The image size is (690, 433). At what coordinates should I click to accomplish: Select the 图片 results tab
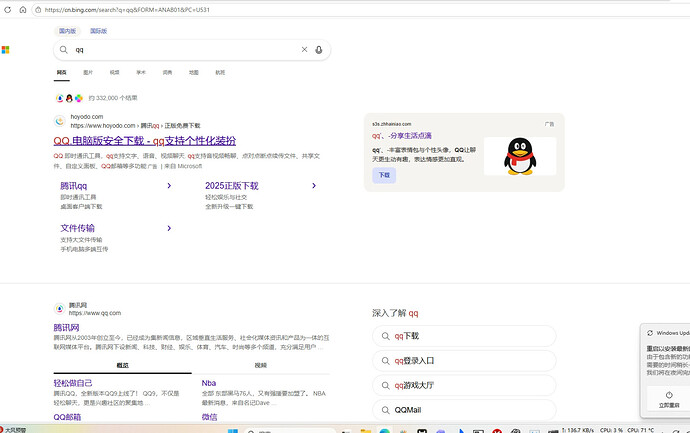click(x=88, y=73)
